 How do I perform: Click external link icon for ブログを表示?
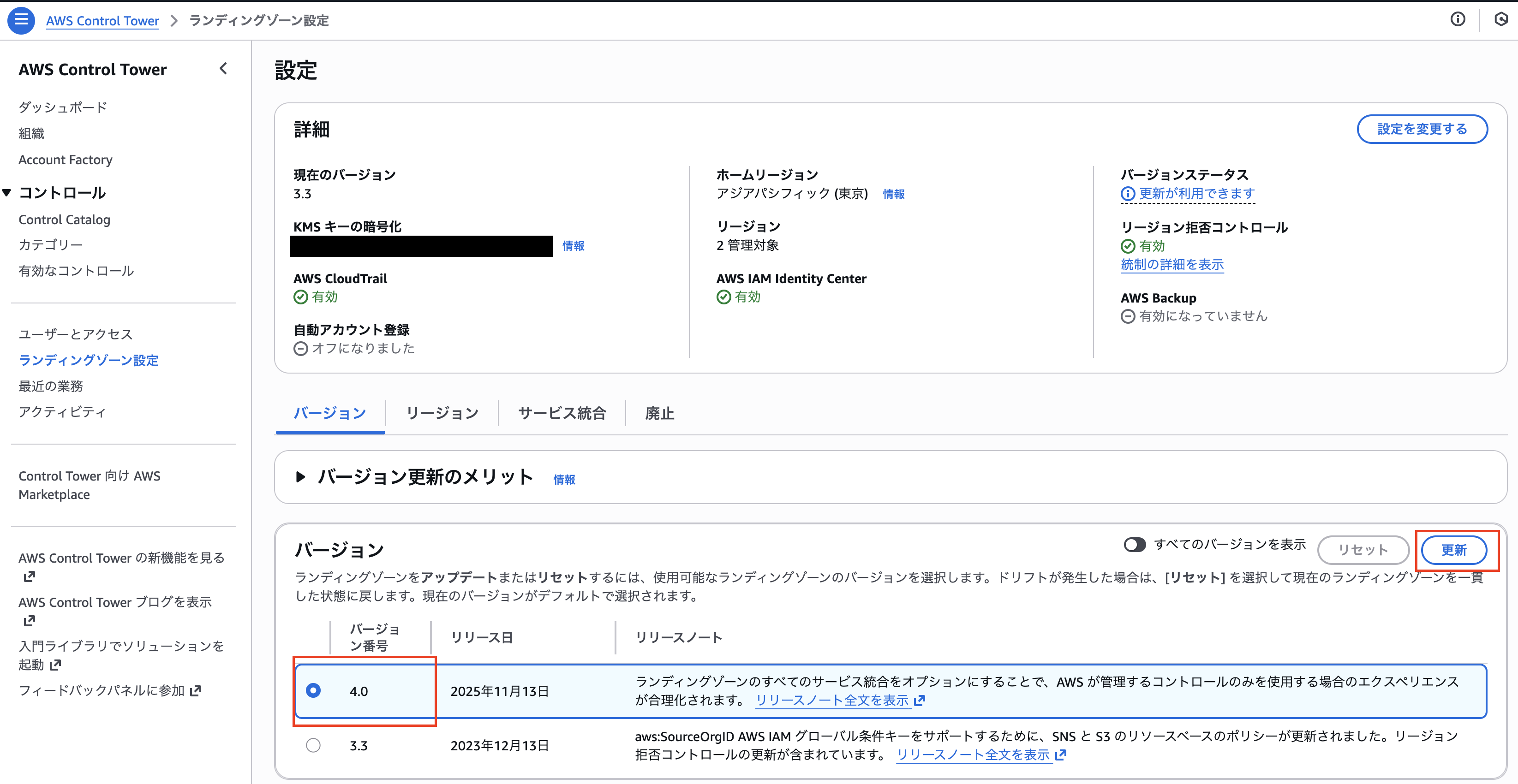click(29, 621)
